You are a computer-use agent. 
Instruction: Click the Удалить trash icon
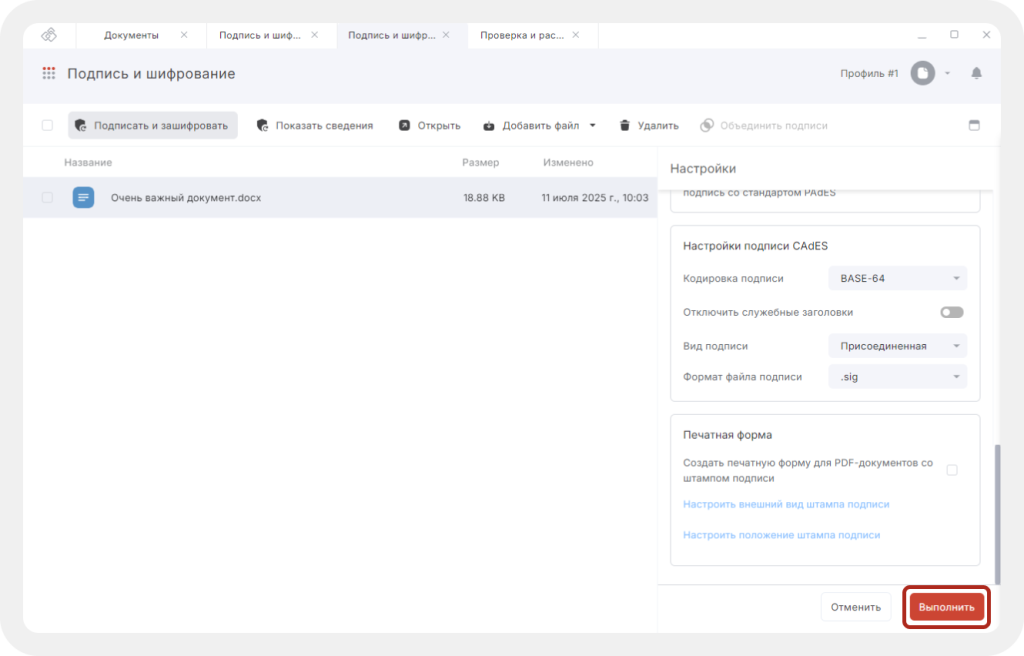pyautogui.click(x=625, y=126)
